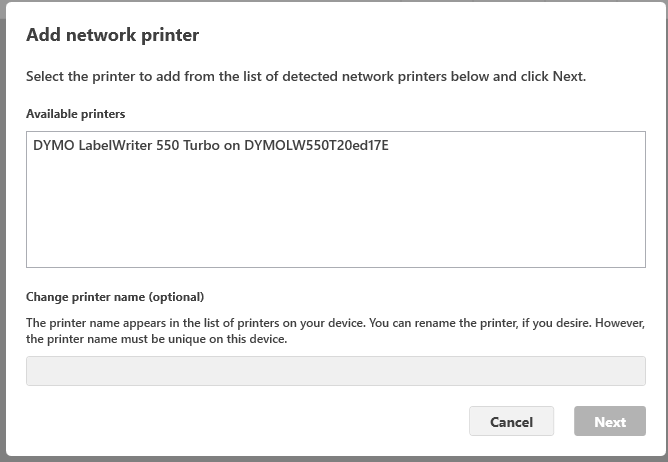
Task: Click the Add network printer dialog title
Action: tap(112, 35)
